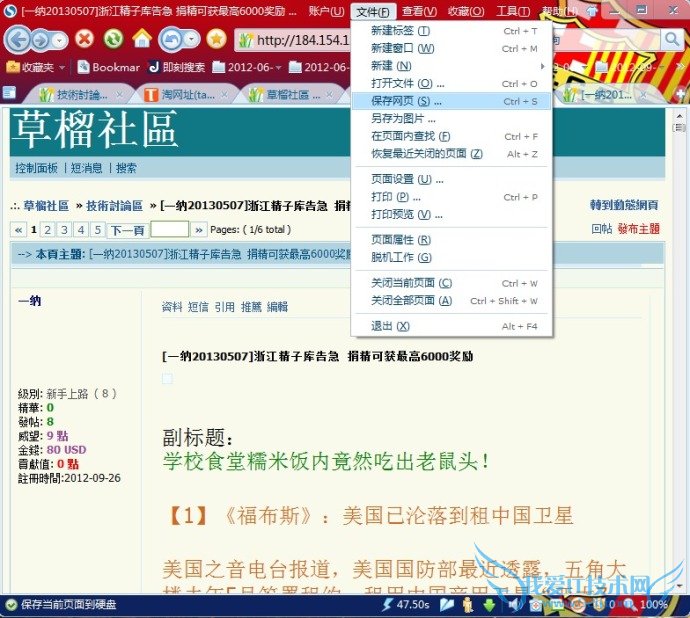This screenshot has height=618, width=690.
Task: Click the 短消息 link
Action: coord(87,168)
